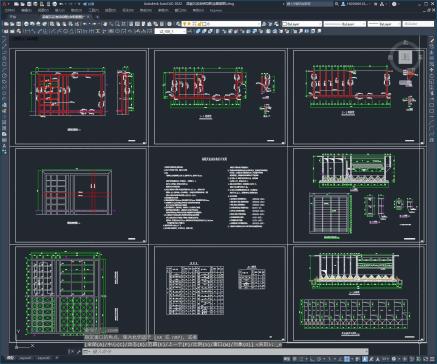
Task: Click the Undo arrow in the Standard toolbar
Action: pos(84,24)
